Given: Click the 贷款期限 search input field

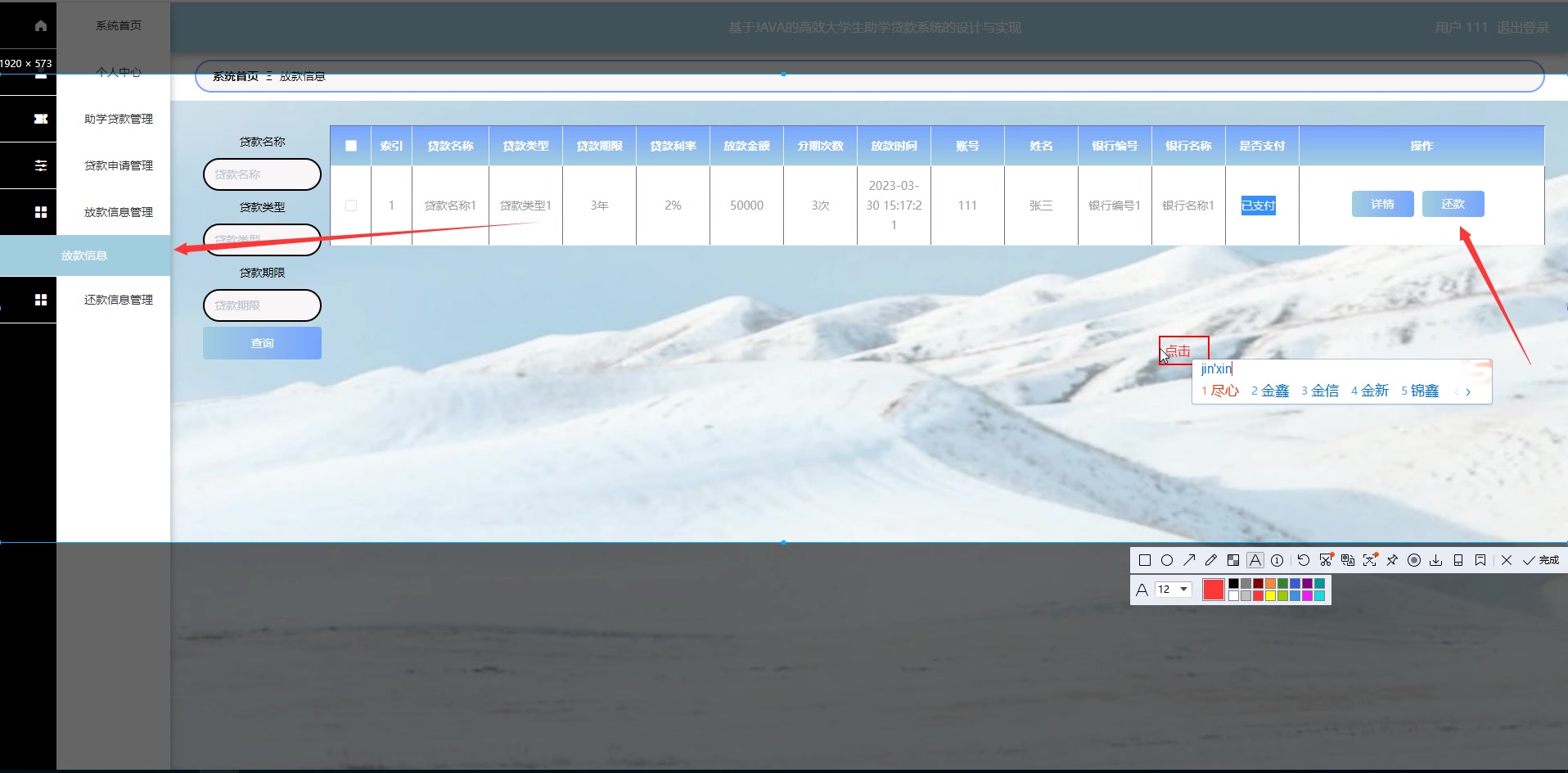Looking at the screenshot, I should (x=262, y=305).
